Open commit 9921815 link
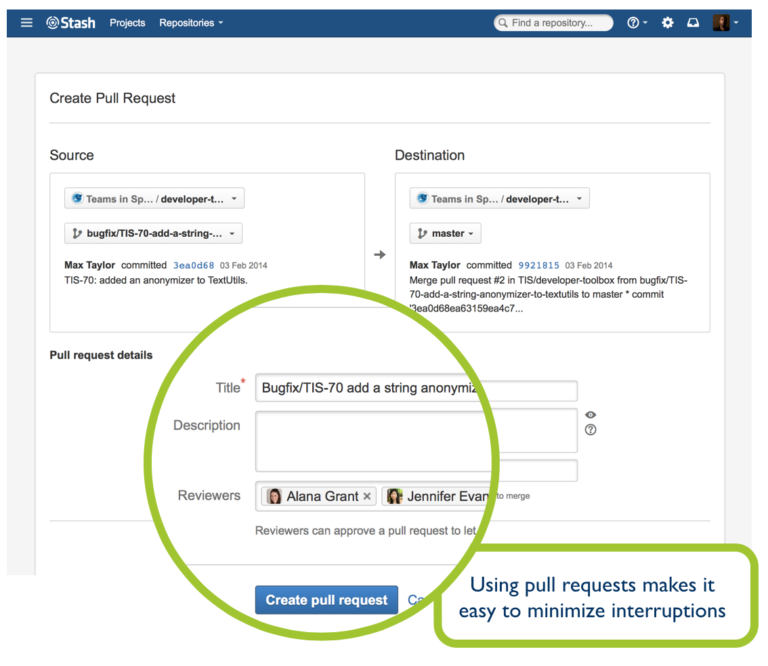The image size is (768, 666). pyautogui.click(x=539, y=265)
